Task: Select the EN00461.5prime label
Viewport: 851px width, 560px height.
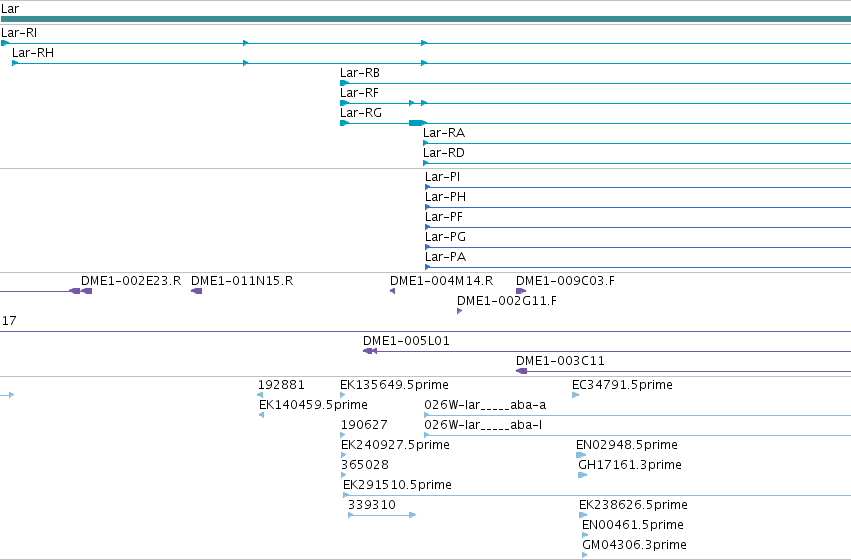Action: coord(633,525)
